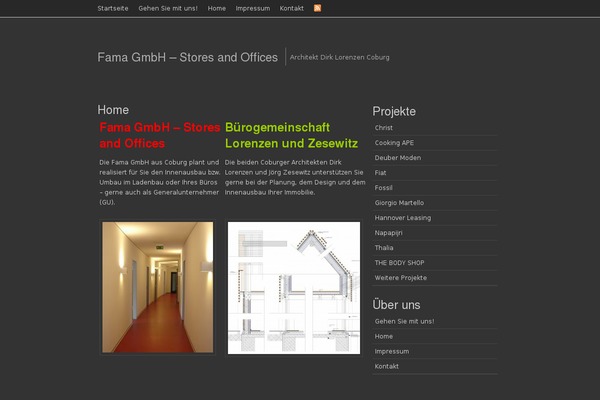Open the hallway corridor photo thumbnail
Image resolution: width=600 pixels, height=400 pixels.
pos(158,287)
